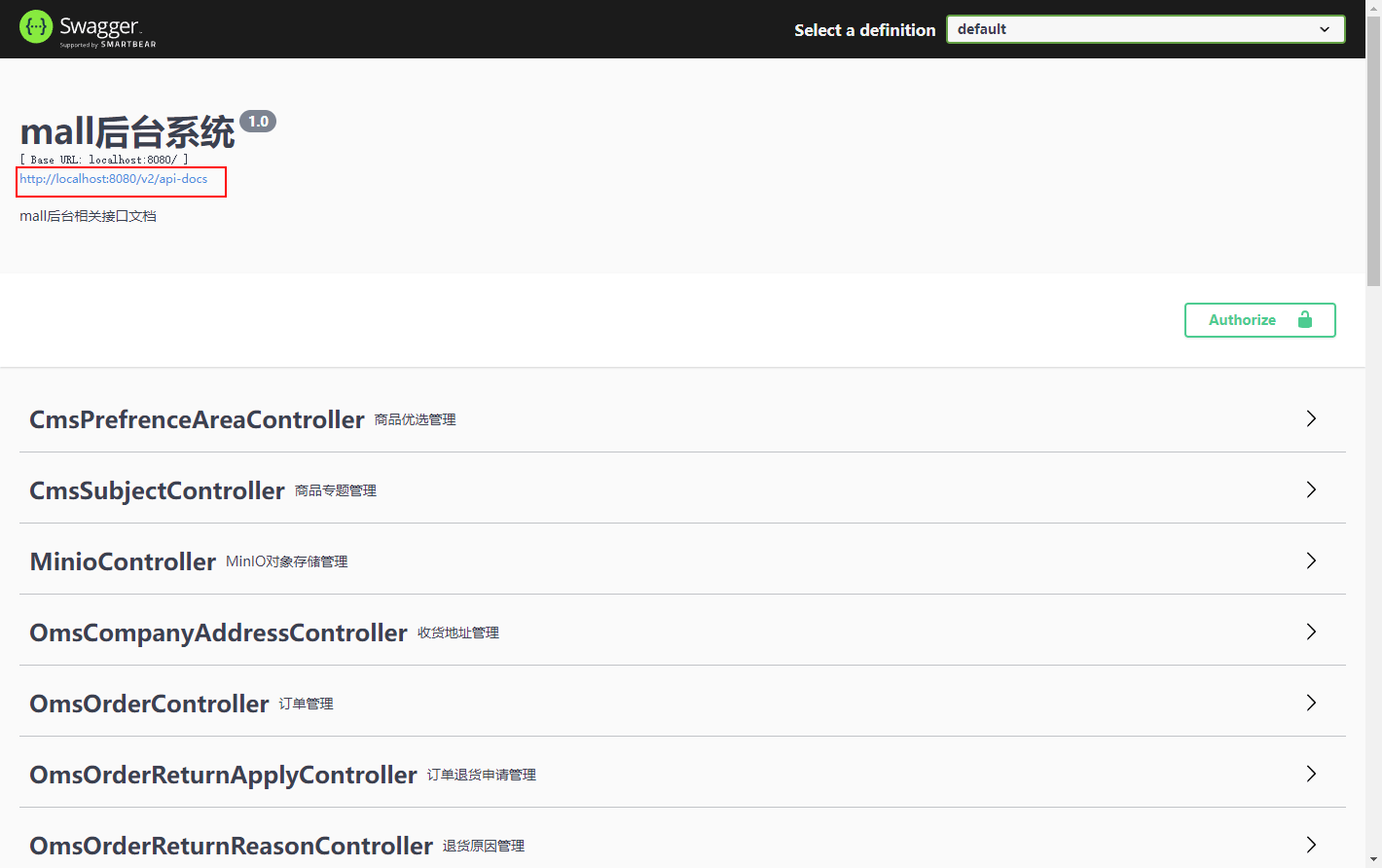Open the Select a definition dropdown

1145,29
